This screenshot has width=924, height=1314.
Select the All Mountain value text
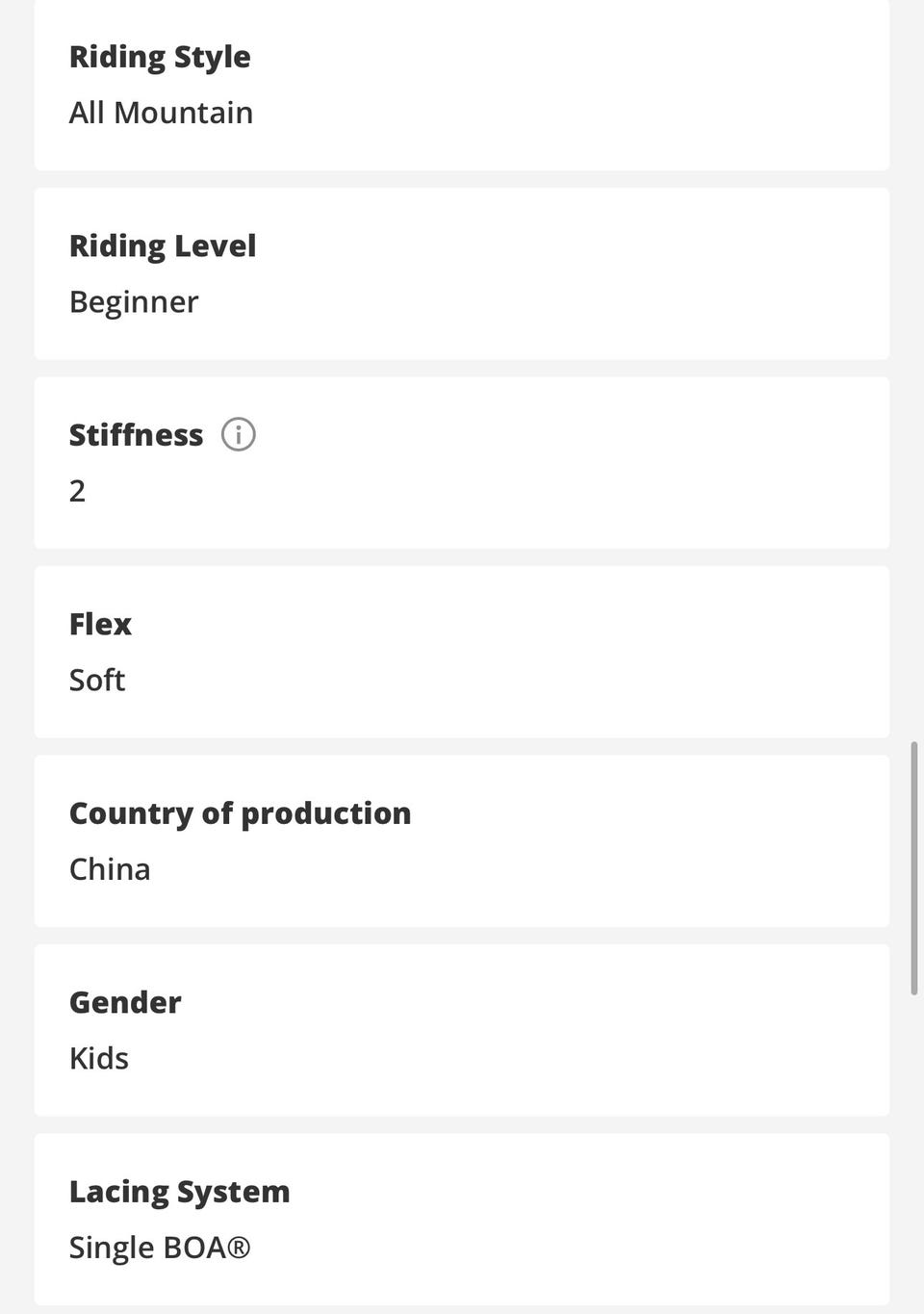click(161, 113)
